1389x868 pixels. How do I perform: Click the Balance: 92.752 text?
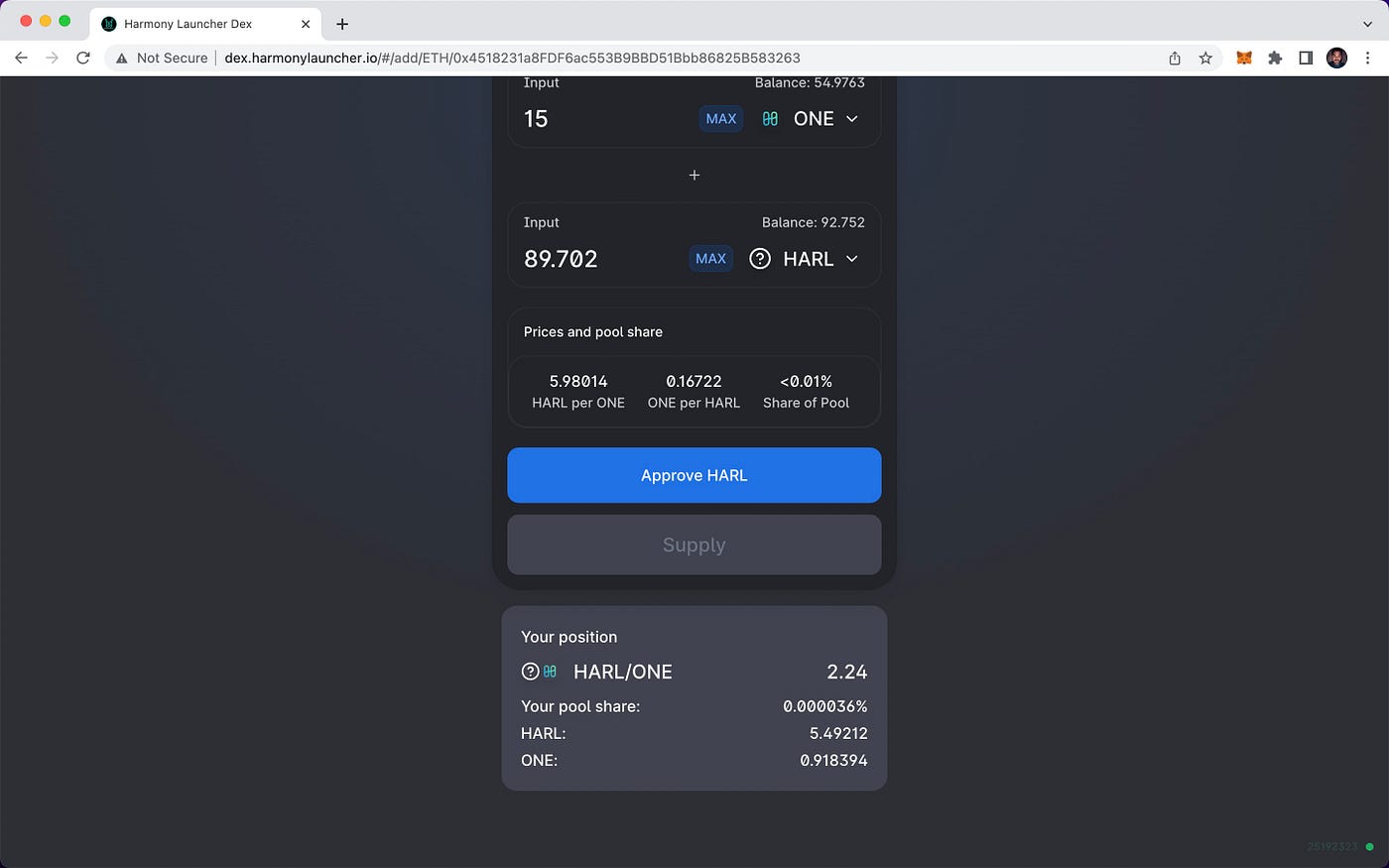coord(814,222)
